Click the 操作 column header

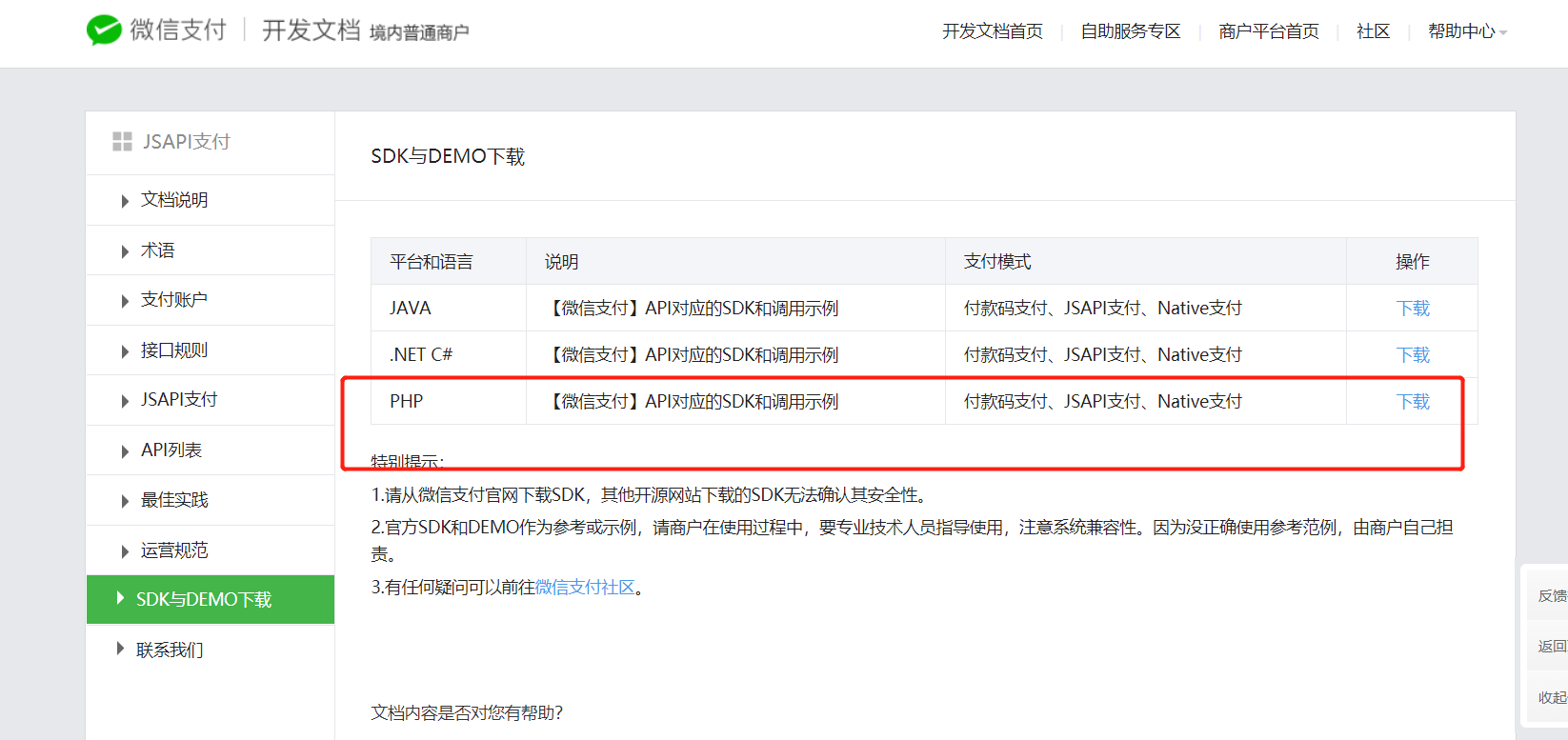point(1413,262)
